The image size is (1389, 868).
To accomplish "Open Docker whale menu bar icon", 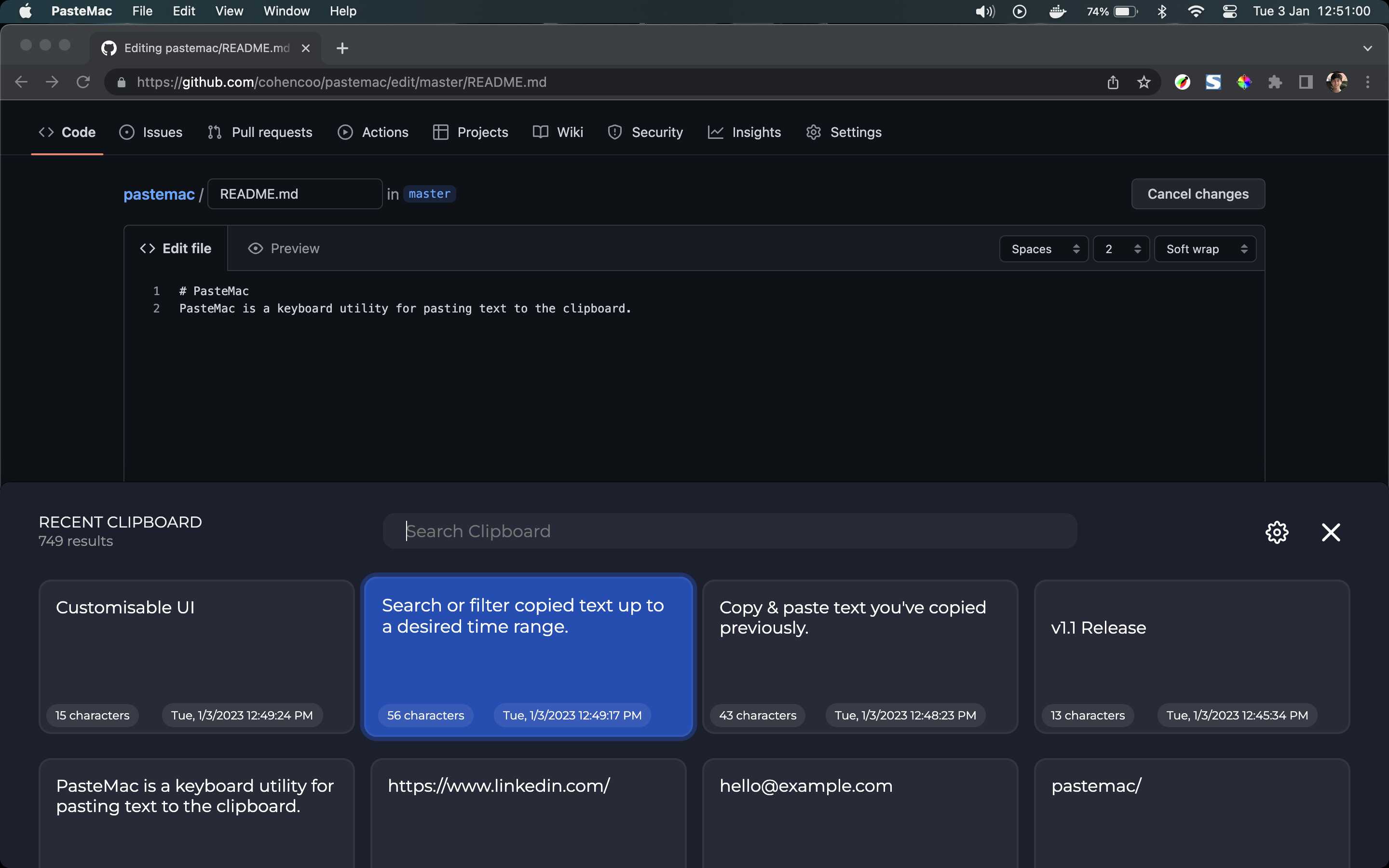I will [1057, 12].
